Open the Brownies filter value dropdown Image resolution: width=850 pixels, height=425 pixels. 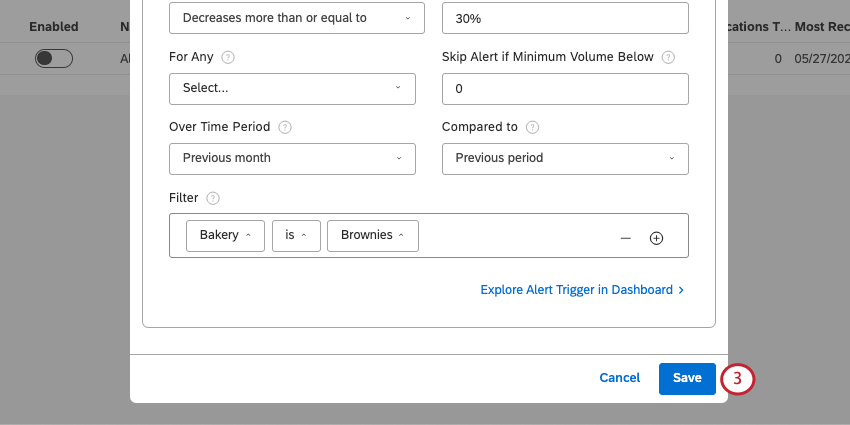(x=372, y=236)
